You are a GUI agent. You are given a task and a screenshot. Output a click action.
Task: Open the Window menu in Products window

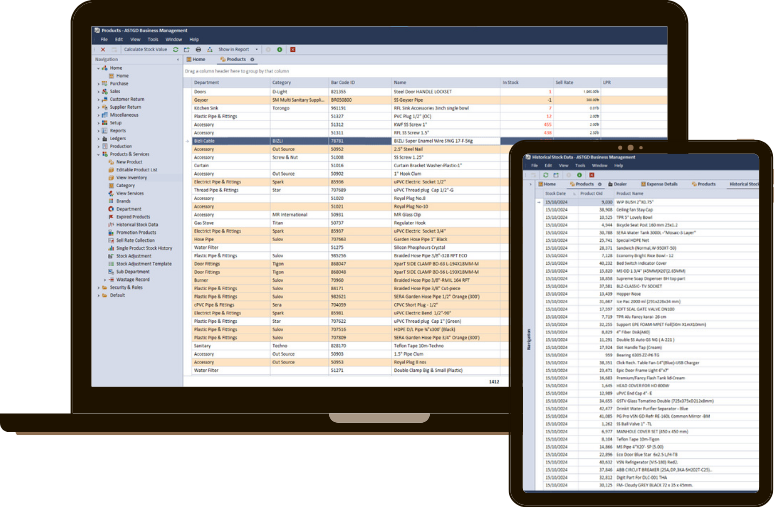pos(173,40)
